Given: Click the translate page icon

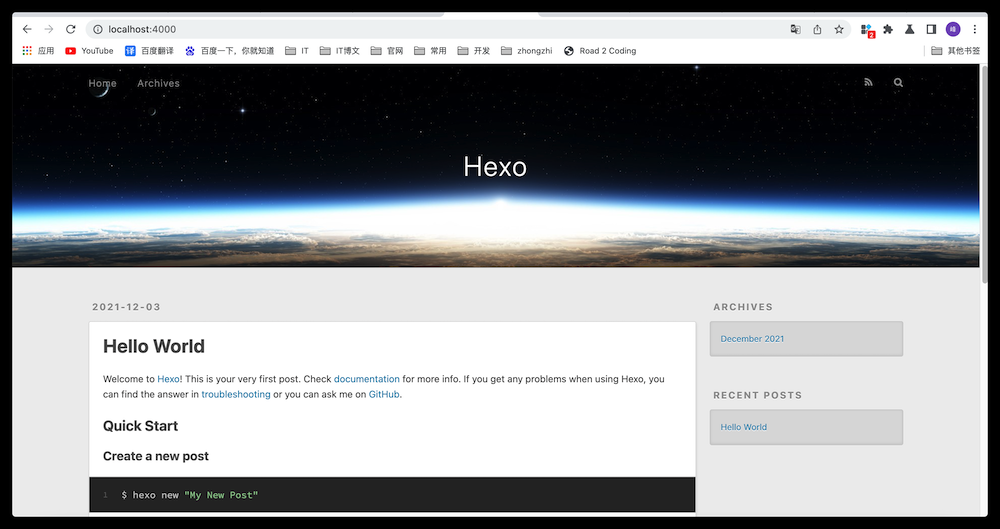Looking at the screenshot, I should click(795, 29).
